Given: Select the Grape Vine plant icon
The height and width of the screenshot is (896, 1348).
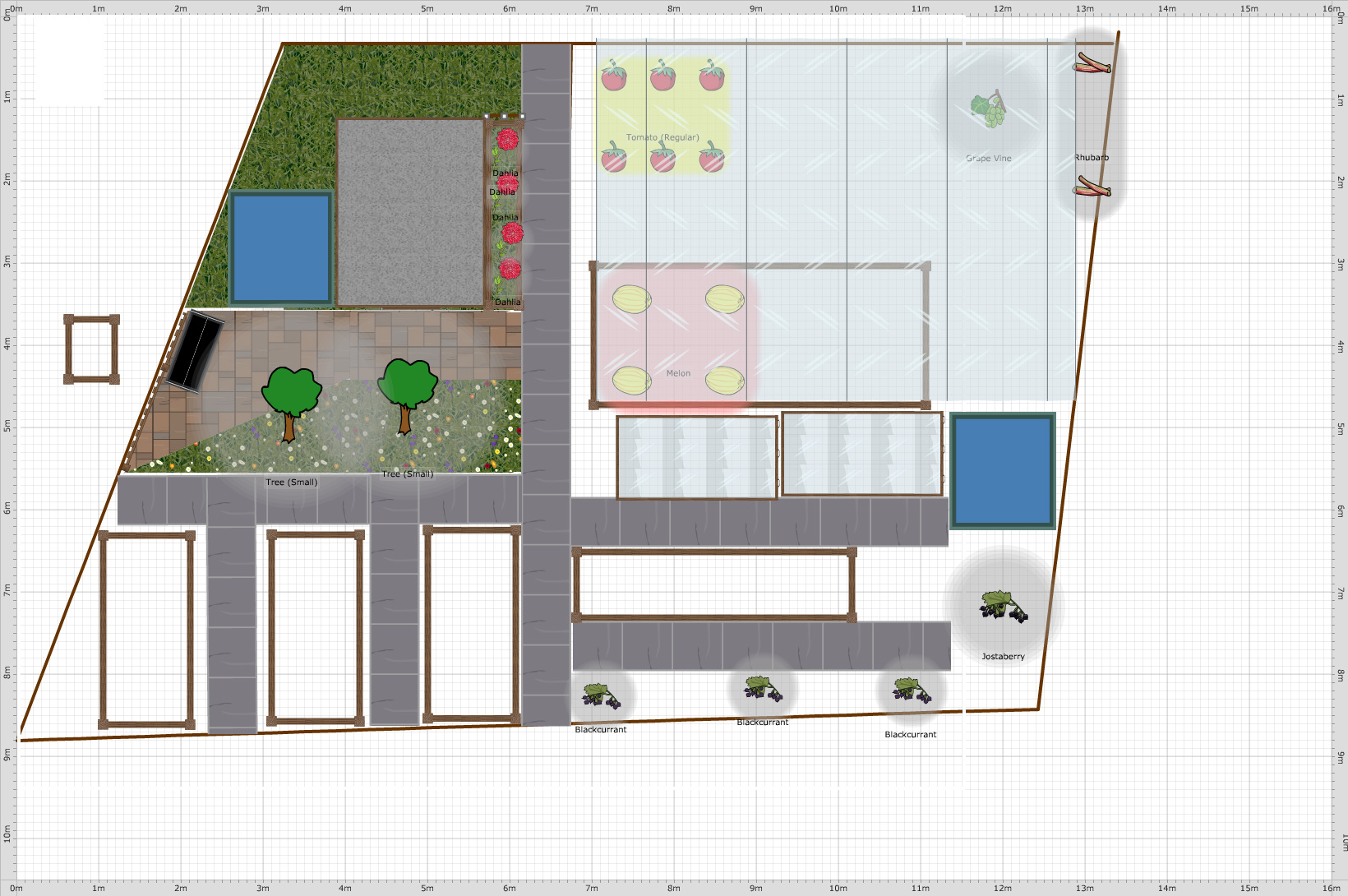Looking at the screenshot, I should [x=988, y=109].
